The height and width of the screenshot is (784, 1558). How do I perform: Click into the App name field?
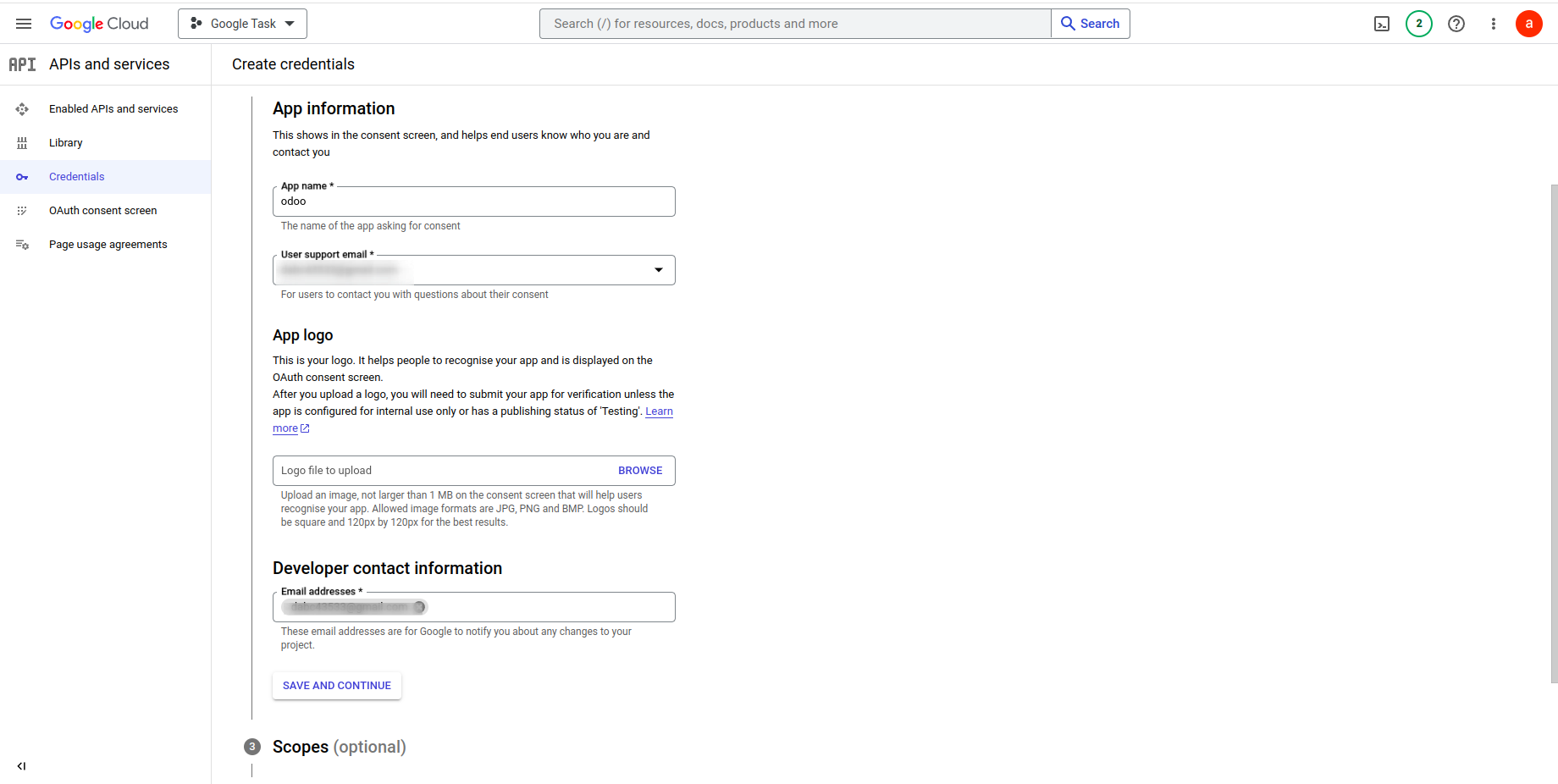click(474, 202)
